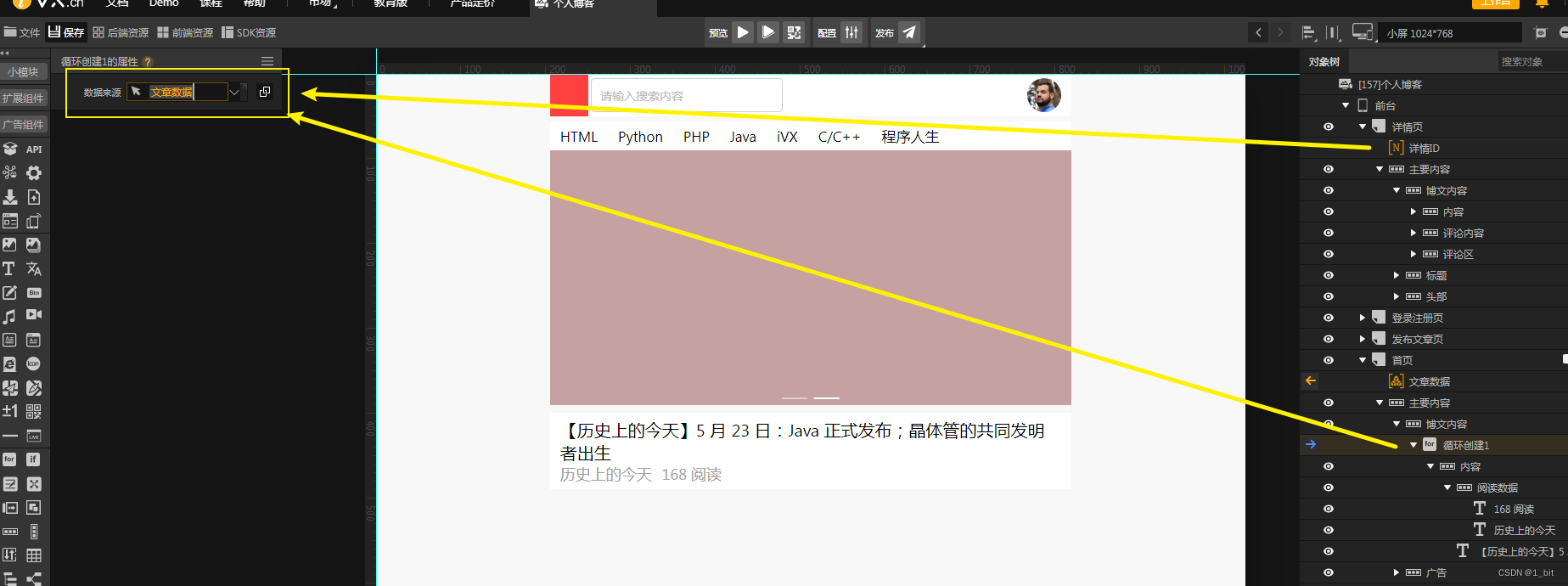
Task: Choose the table grid component
Action: click(34, 555)
